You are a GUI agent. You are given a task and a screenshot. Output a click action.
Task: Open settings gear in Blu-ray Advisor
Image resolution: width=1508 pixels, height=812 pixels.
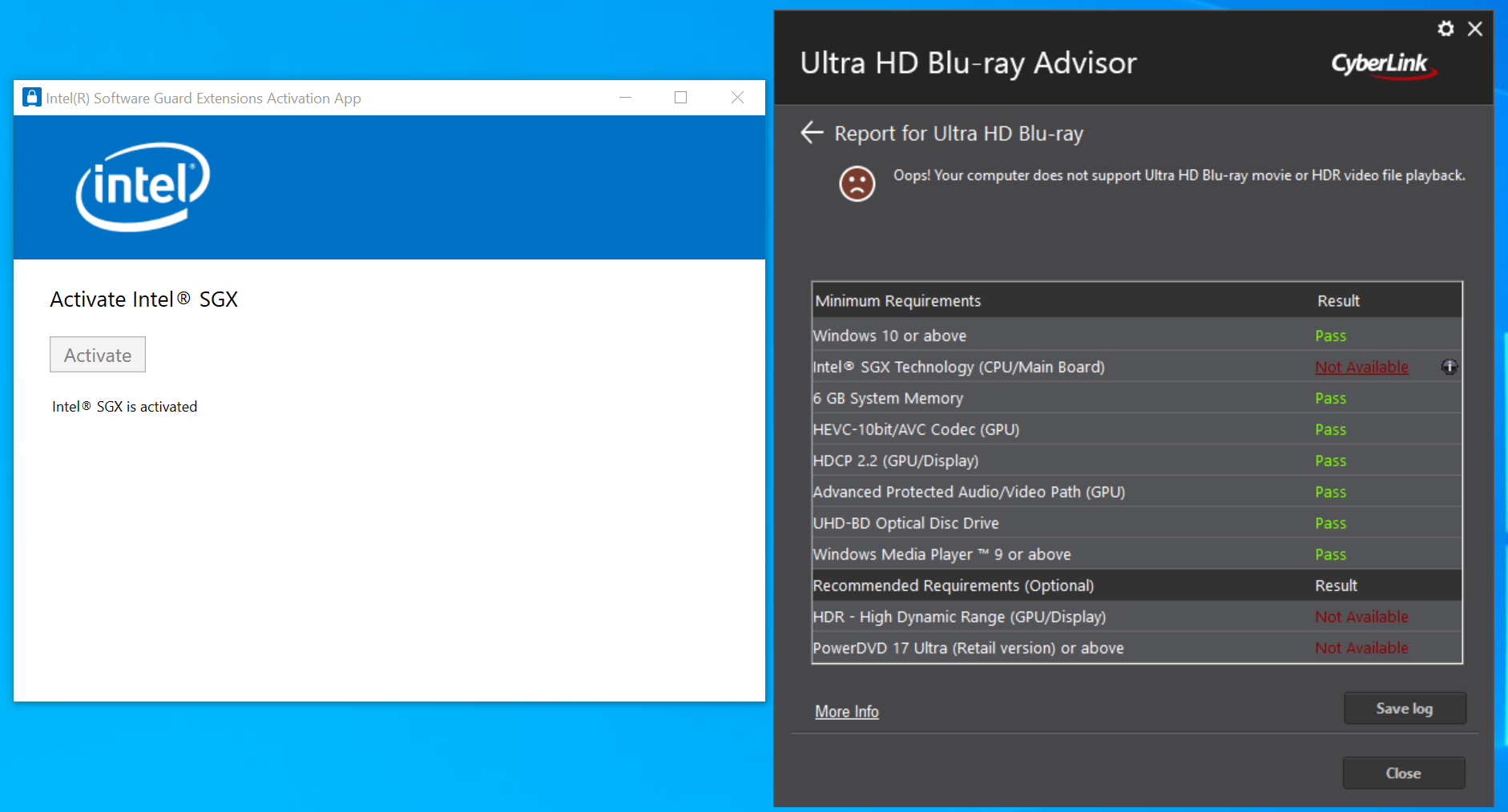(1446, 29)
